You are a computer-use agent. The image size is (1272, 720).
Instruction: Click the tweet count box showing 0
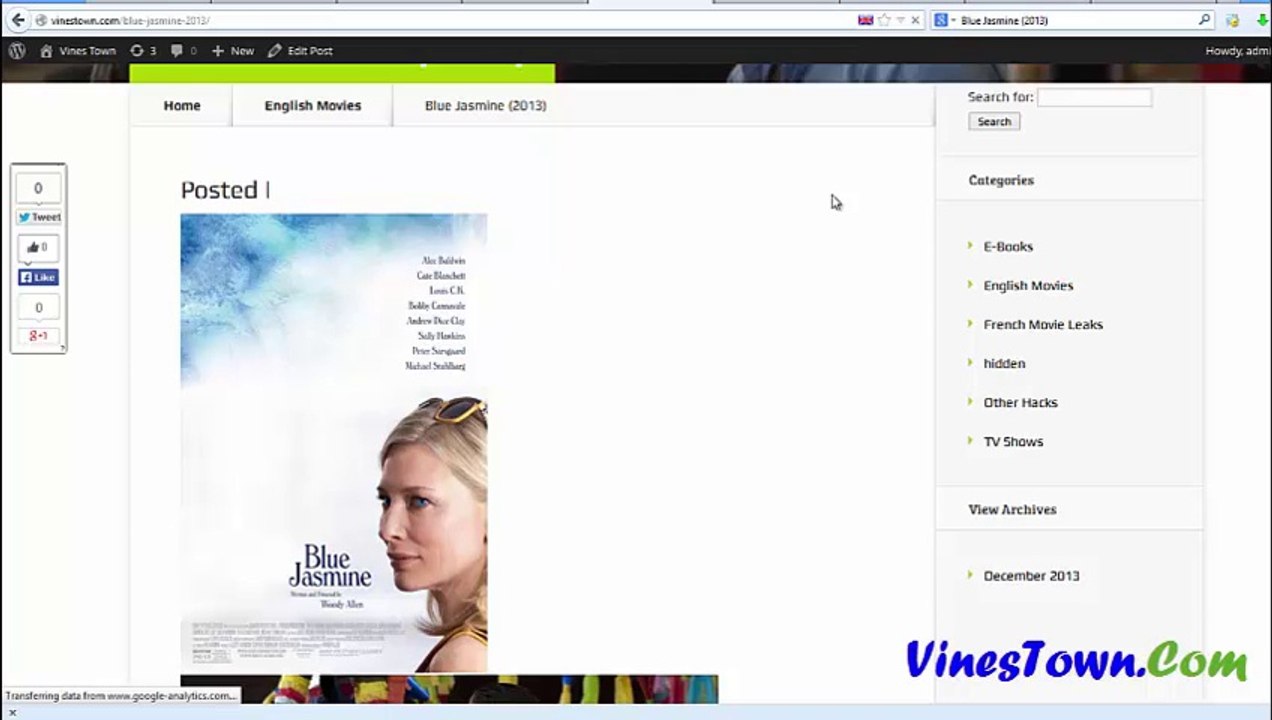click(x=38, y=188)
